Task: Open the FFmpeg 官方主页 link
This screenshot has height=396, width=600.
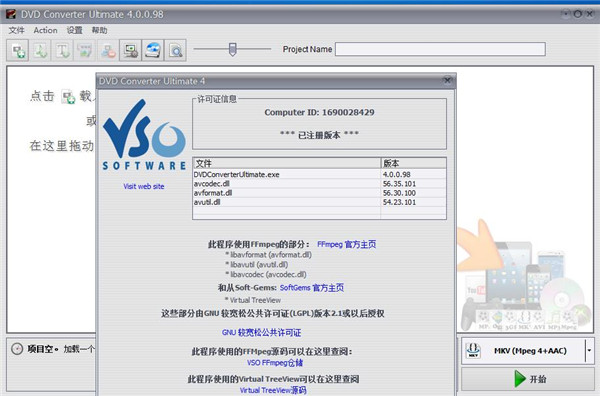Action: (x=347, y=244)
